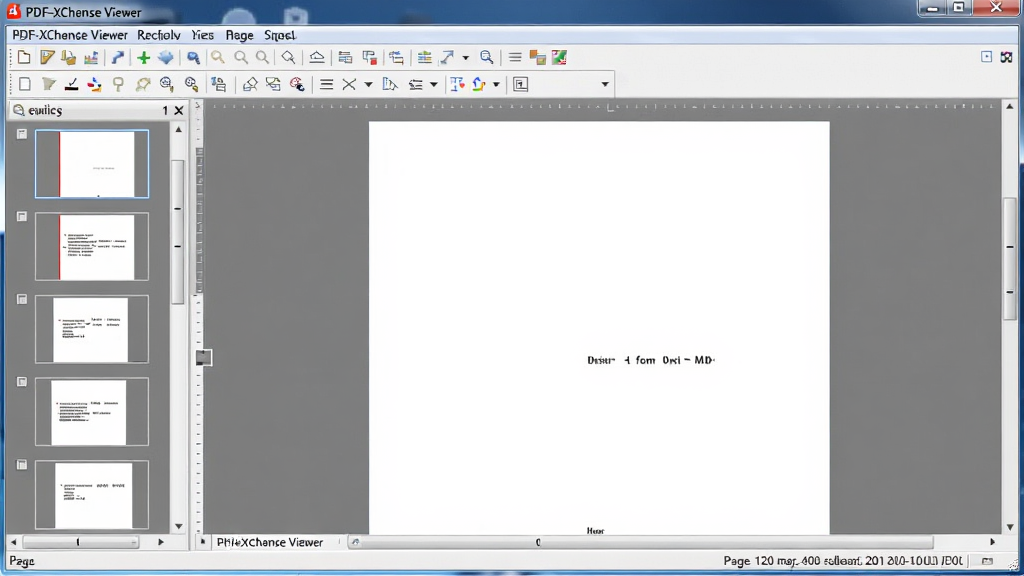Select the third page thumbnail
The width and height of the screenshot is (1024, 576).
pos(91,329)
